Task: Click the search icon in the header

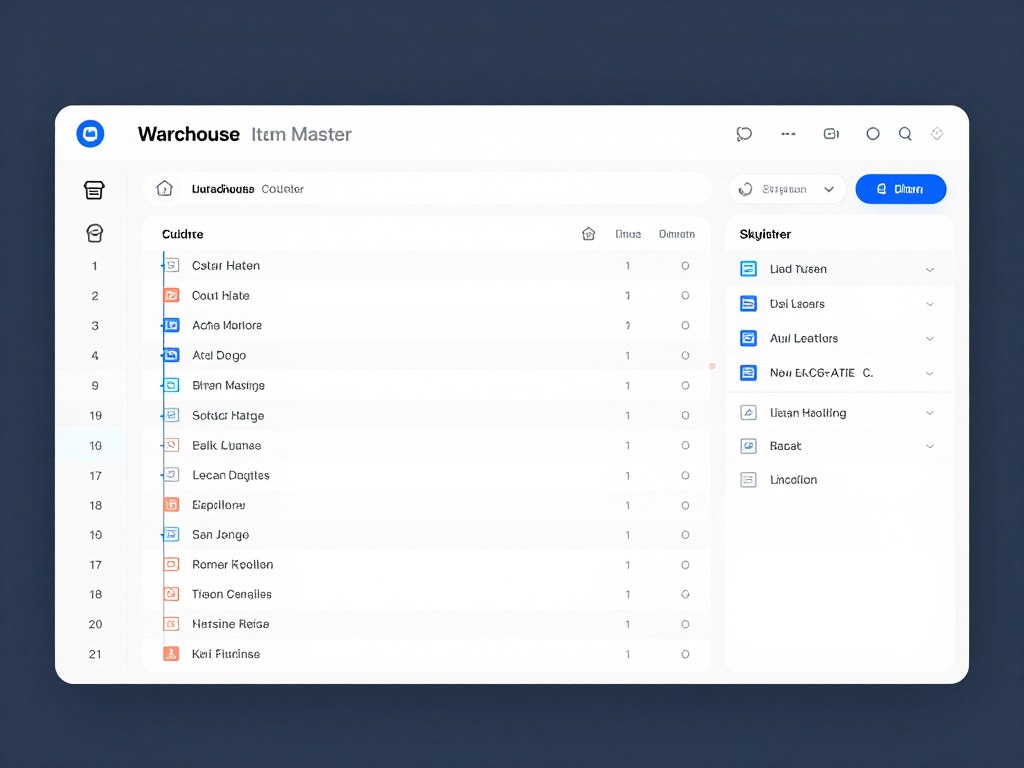Action: [x=905, y=133]
